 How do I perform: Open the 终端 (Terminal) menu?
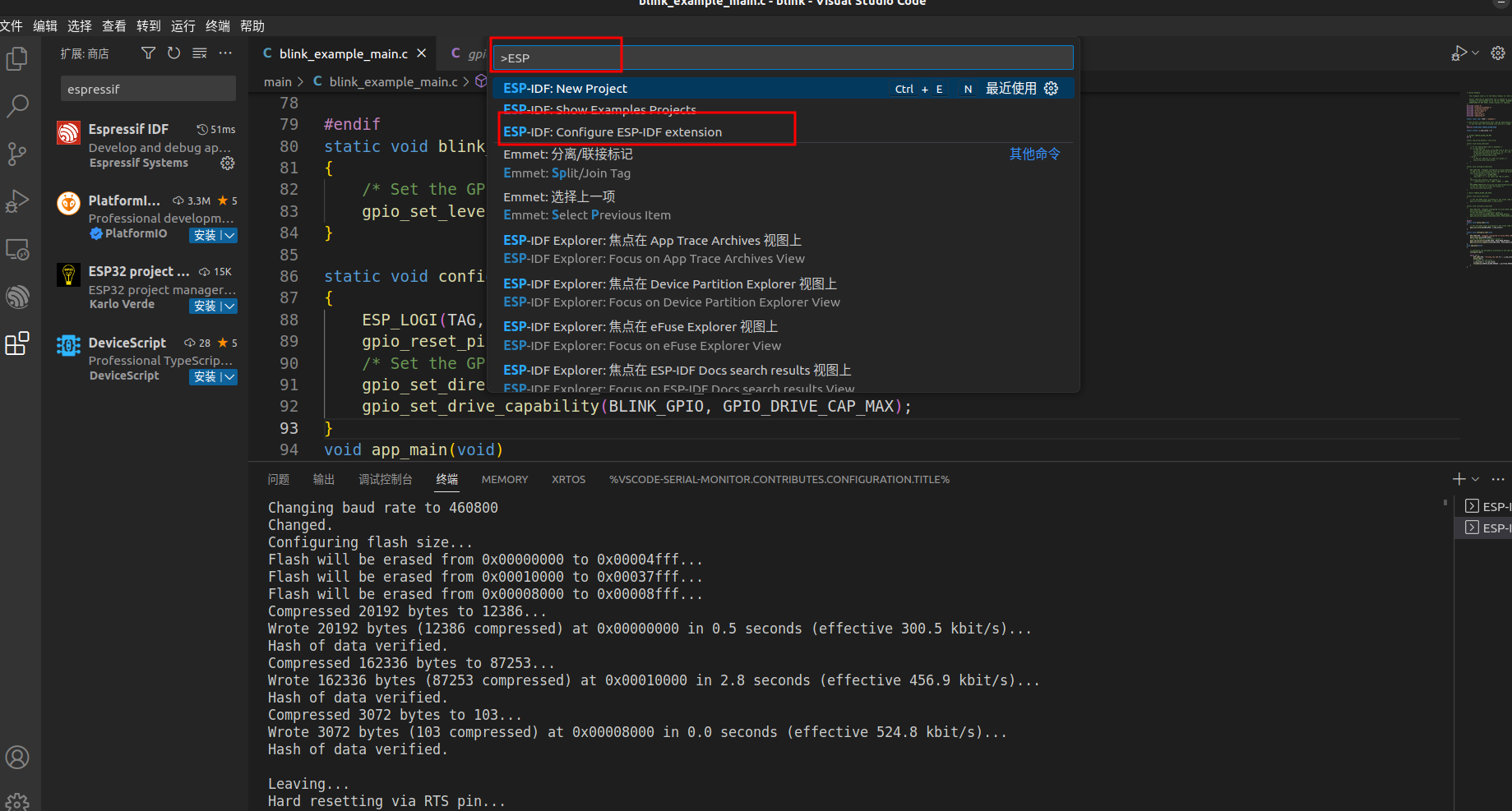[218, 26]
